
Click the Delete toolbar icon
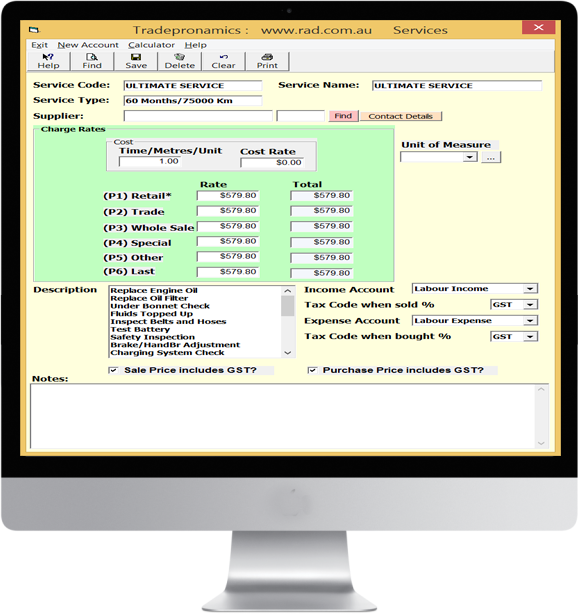tap(180, 61)
